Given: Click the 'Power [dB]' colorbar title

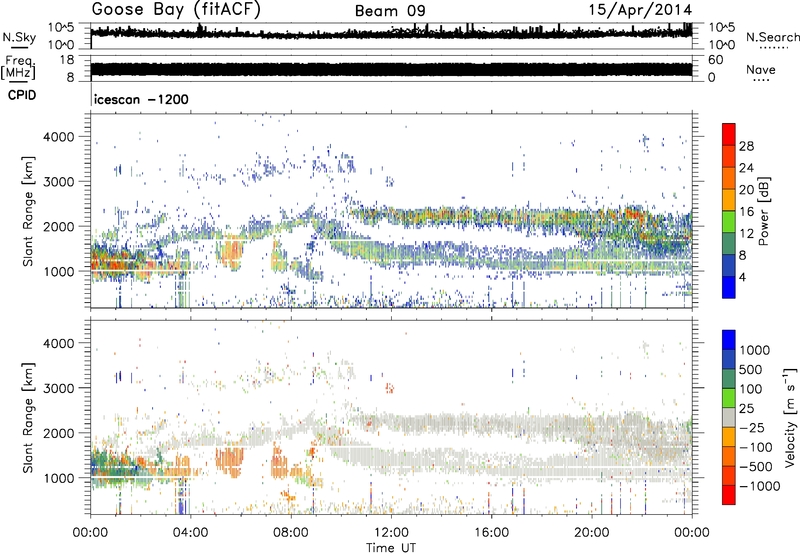Looking at the screenshot, I should tap(763, 211).
